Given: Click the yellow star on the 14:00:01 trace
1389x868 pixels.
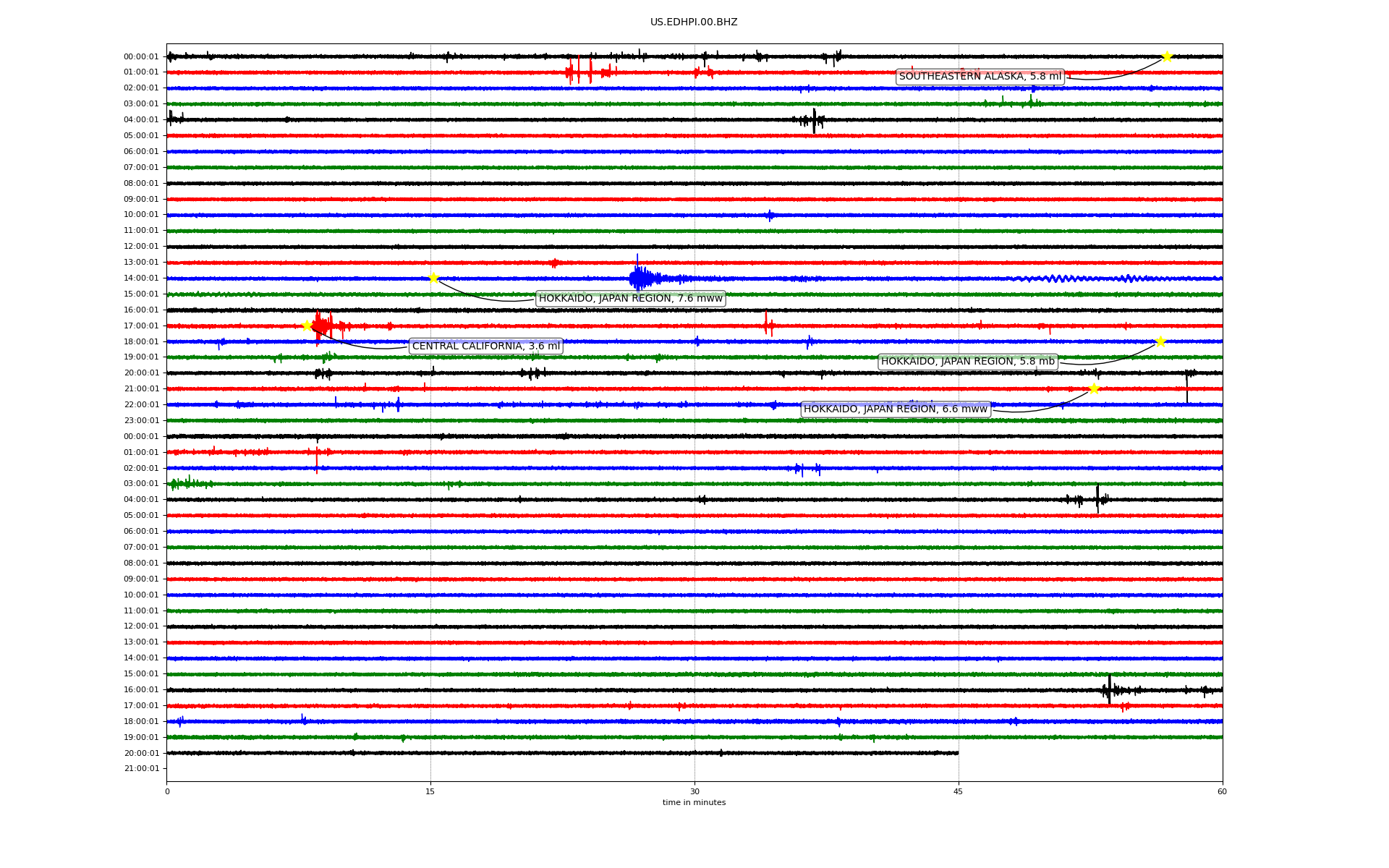Looking at the screenshot, I should pyautogui.click(x=433, y=278).
